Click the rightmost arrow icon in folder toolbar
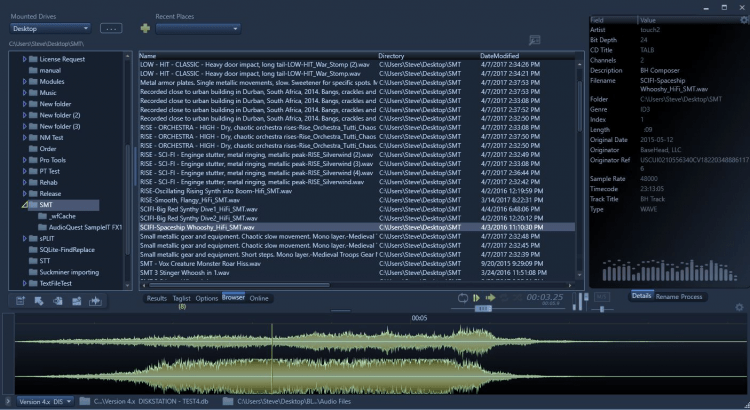The width and height of the screenshot is (750, 410). tap(96, 300)
